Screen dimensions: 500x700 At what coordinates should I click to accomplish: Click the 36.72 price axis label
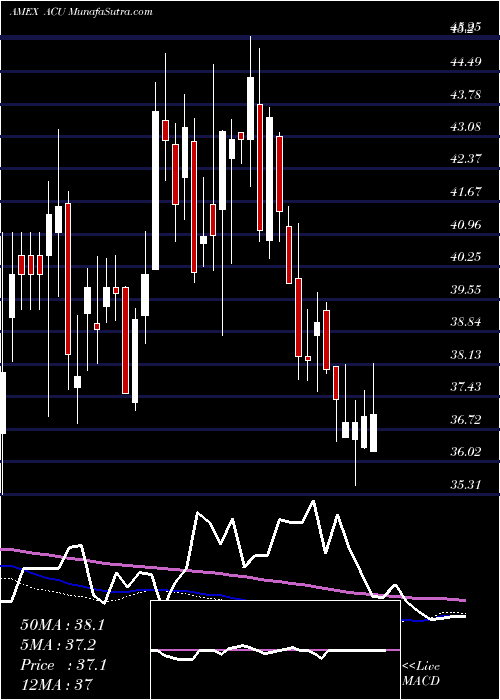click(466, 419)
